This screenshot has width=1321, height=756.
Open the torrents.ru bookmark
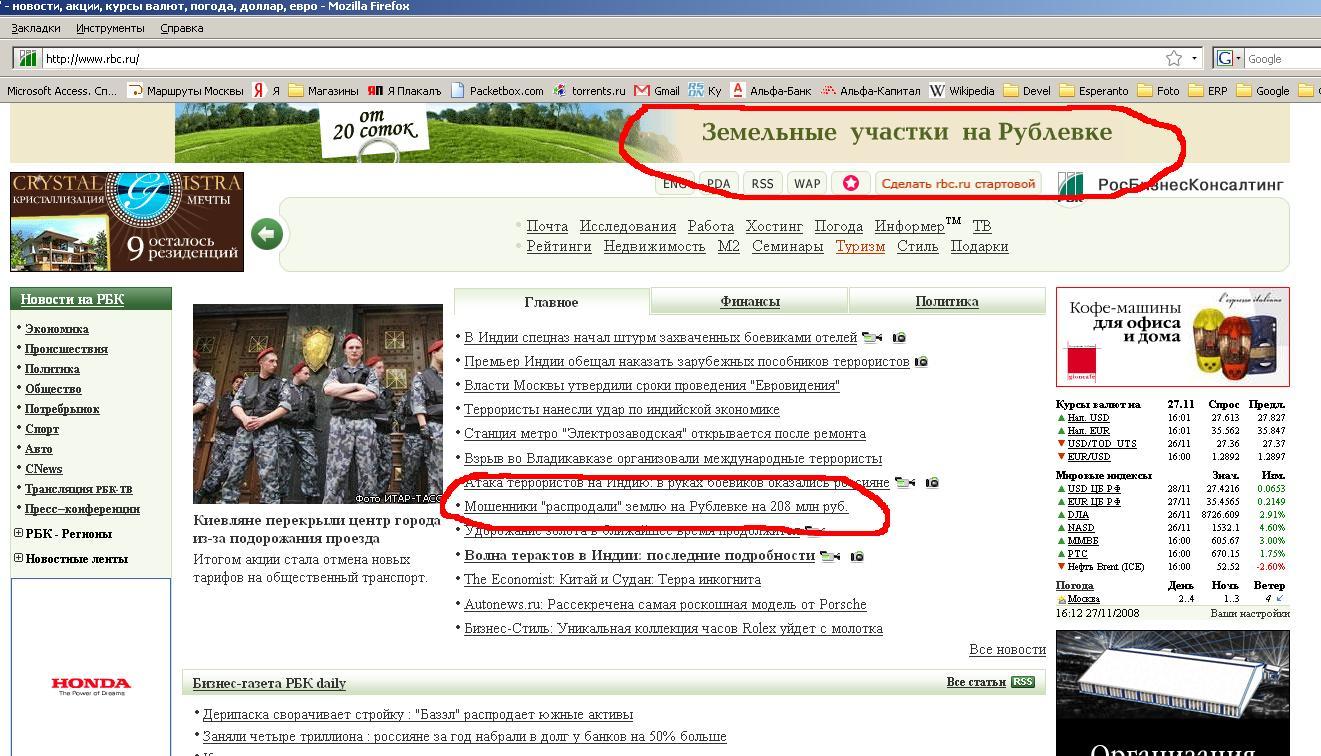[x=590, y=90]
